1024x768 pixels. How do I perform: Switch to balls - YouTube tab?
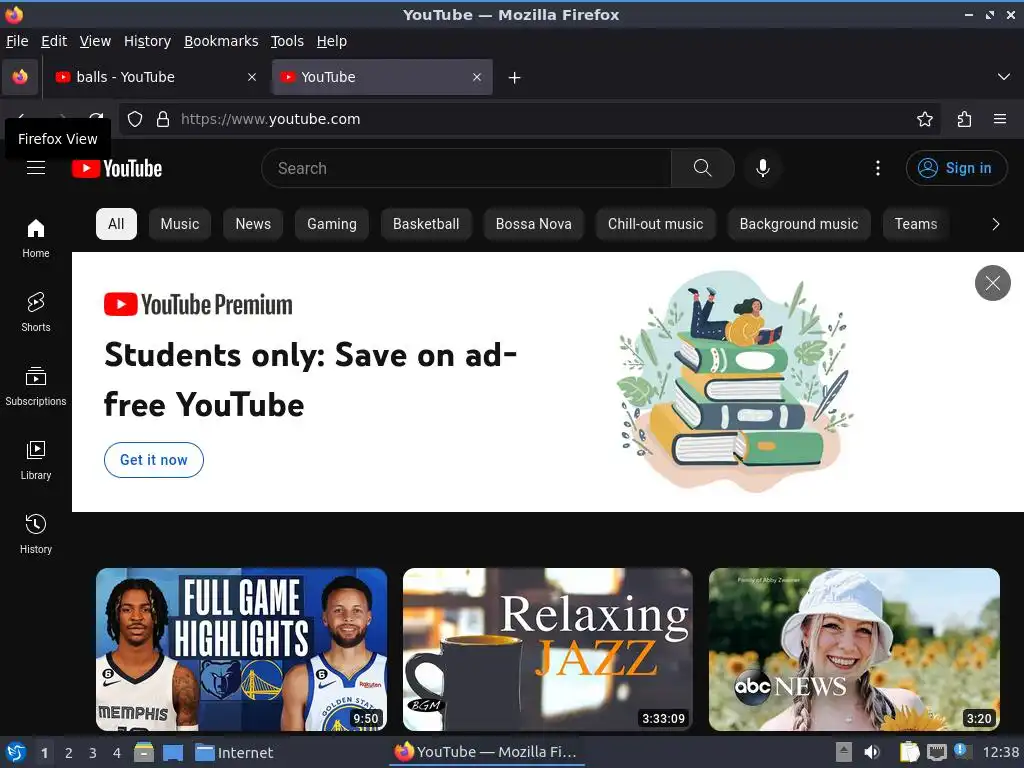pos(155,77)
